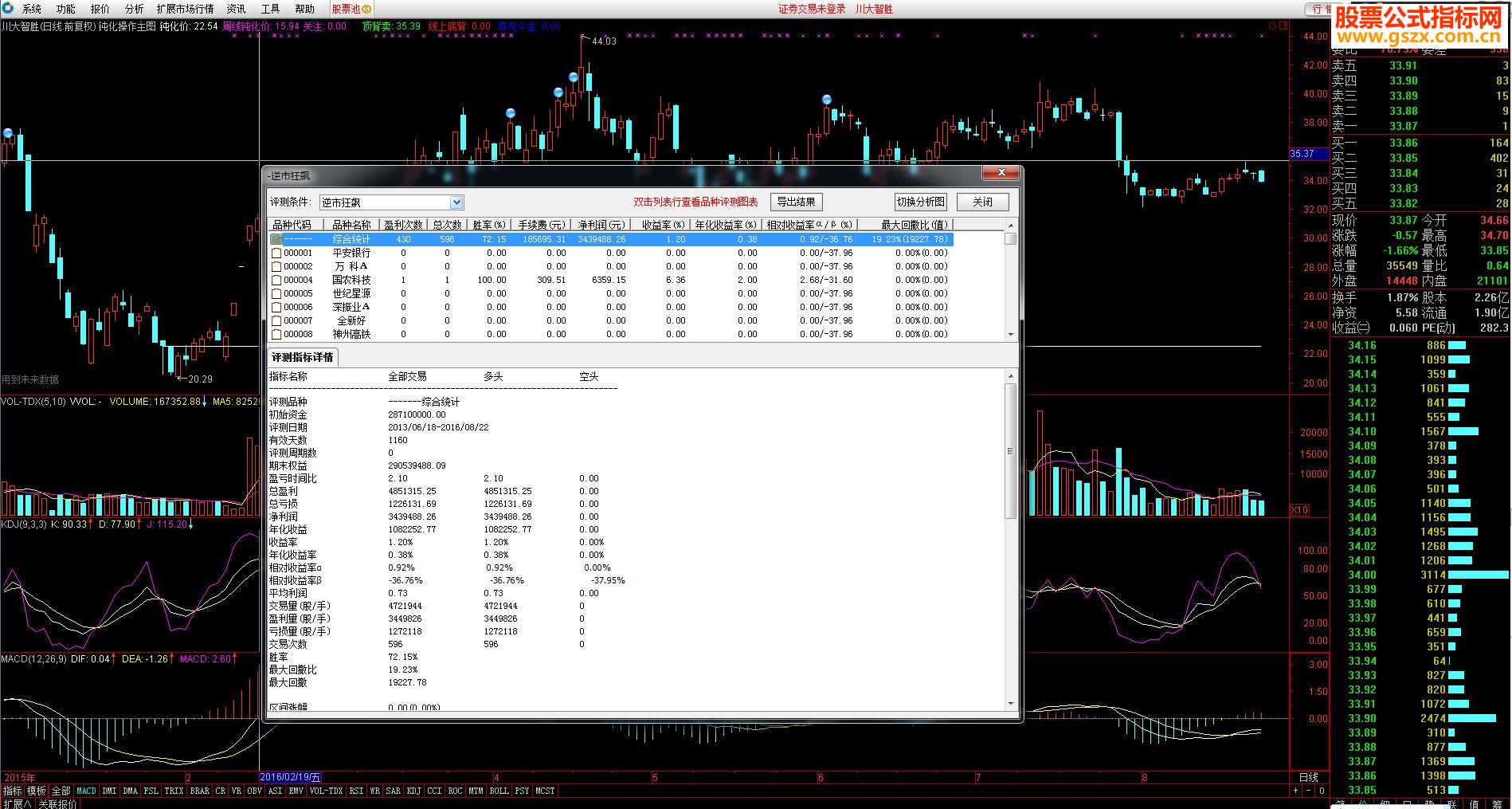The height and width of the screenshot is (809, 1512).
Task: Click the results list scroll-up arrow
Action: 1011,226
